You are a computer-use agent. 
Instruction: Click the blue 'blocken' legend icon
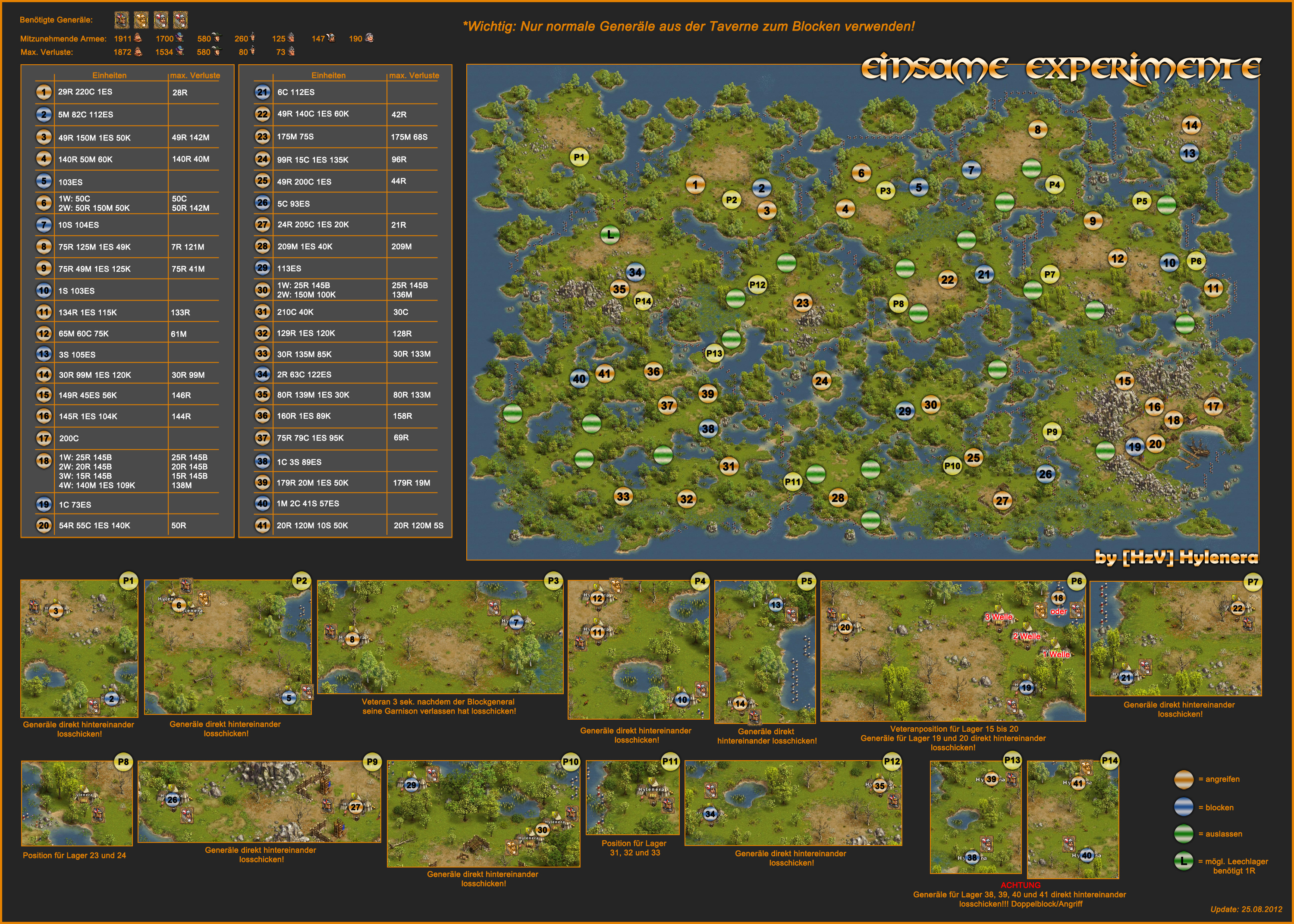(1184, 807)
